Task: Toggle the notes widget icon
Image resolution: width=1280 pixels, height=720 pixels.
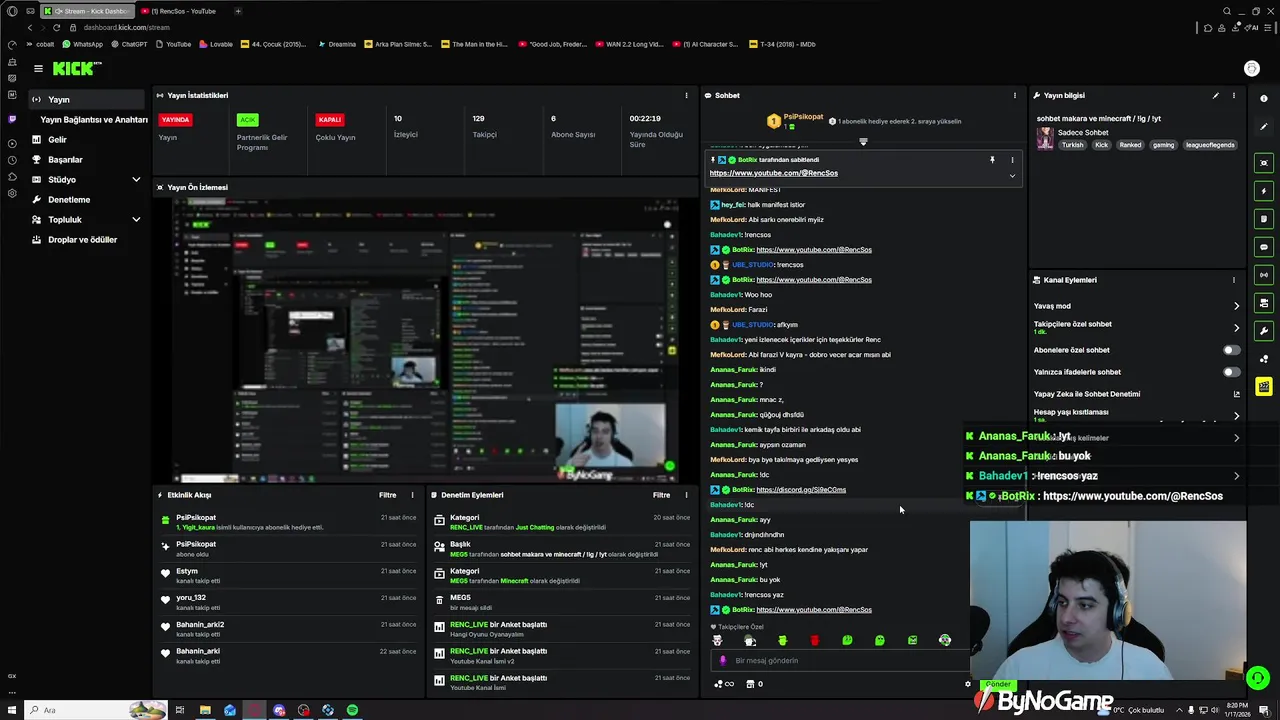Action: (1264, 219)
